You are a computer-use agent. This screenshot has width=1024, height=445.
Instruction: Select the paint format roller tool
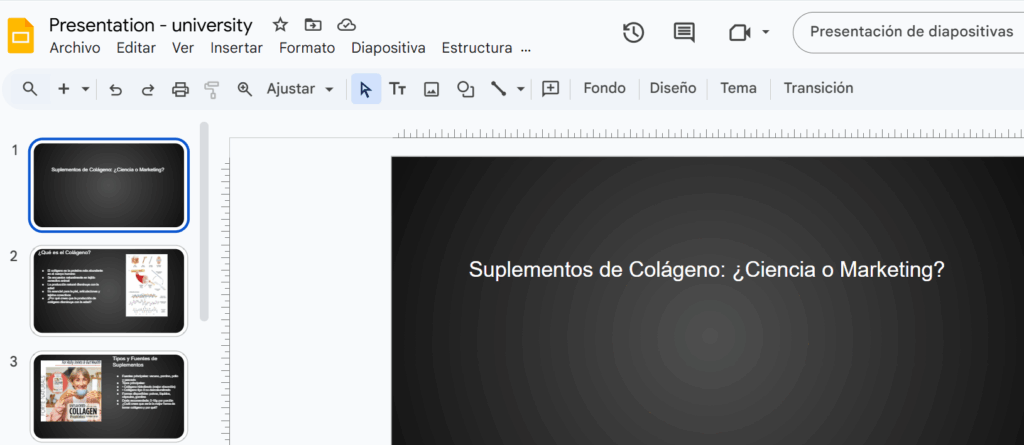(211, 89)
